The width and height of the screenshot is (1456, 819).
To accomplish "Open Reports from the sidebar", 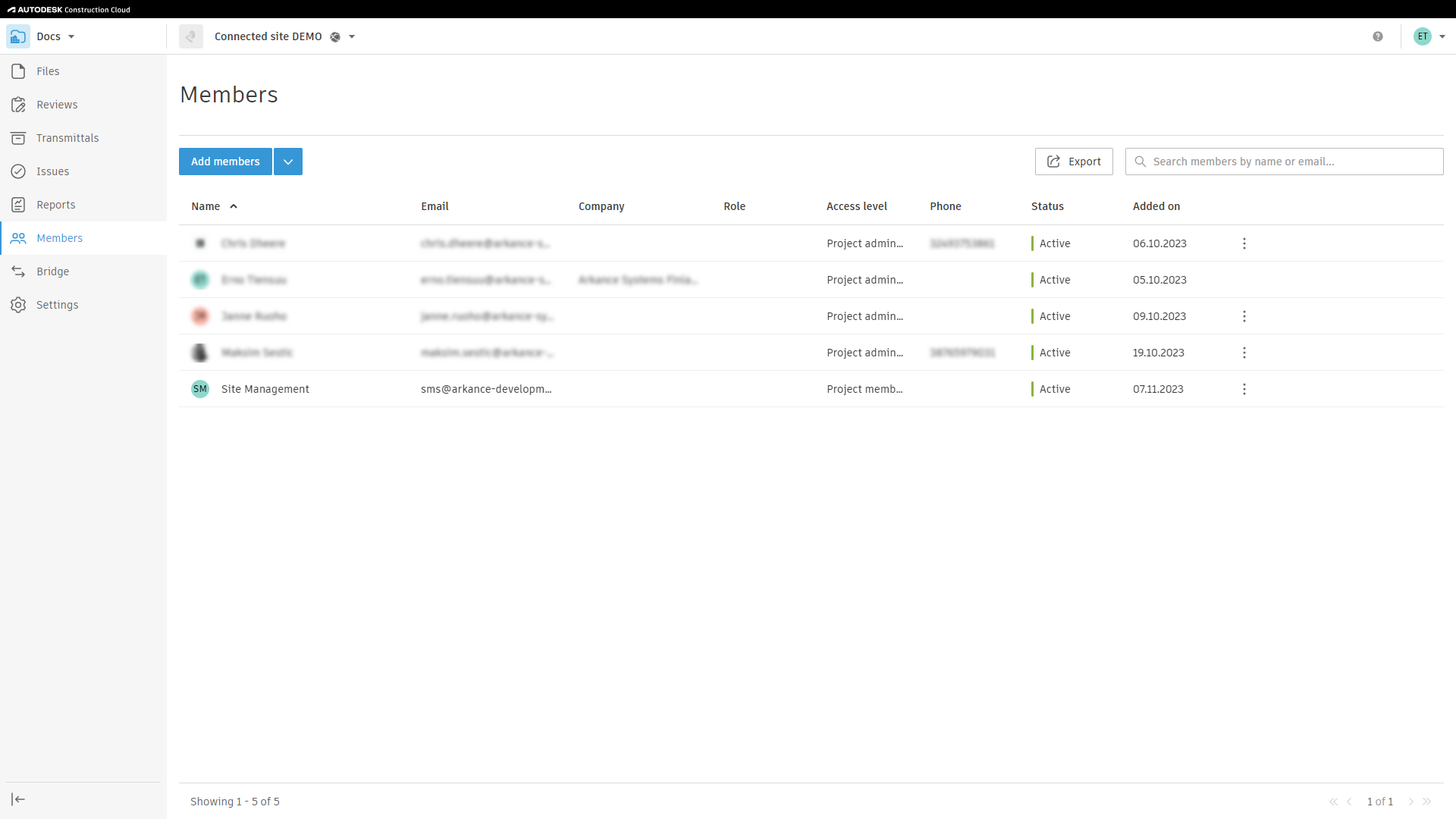I will (55, 205).
